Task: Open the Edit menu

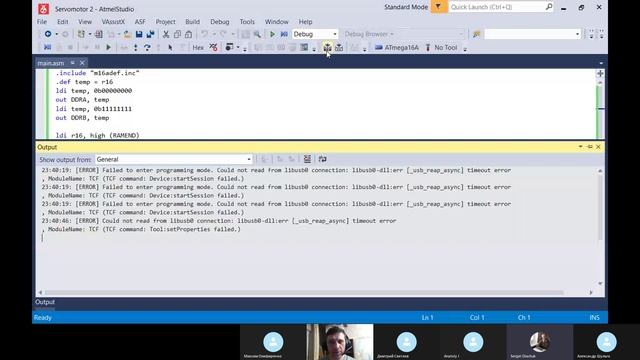Action: (62, 22)
